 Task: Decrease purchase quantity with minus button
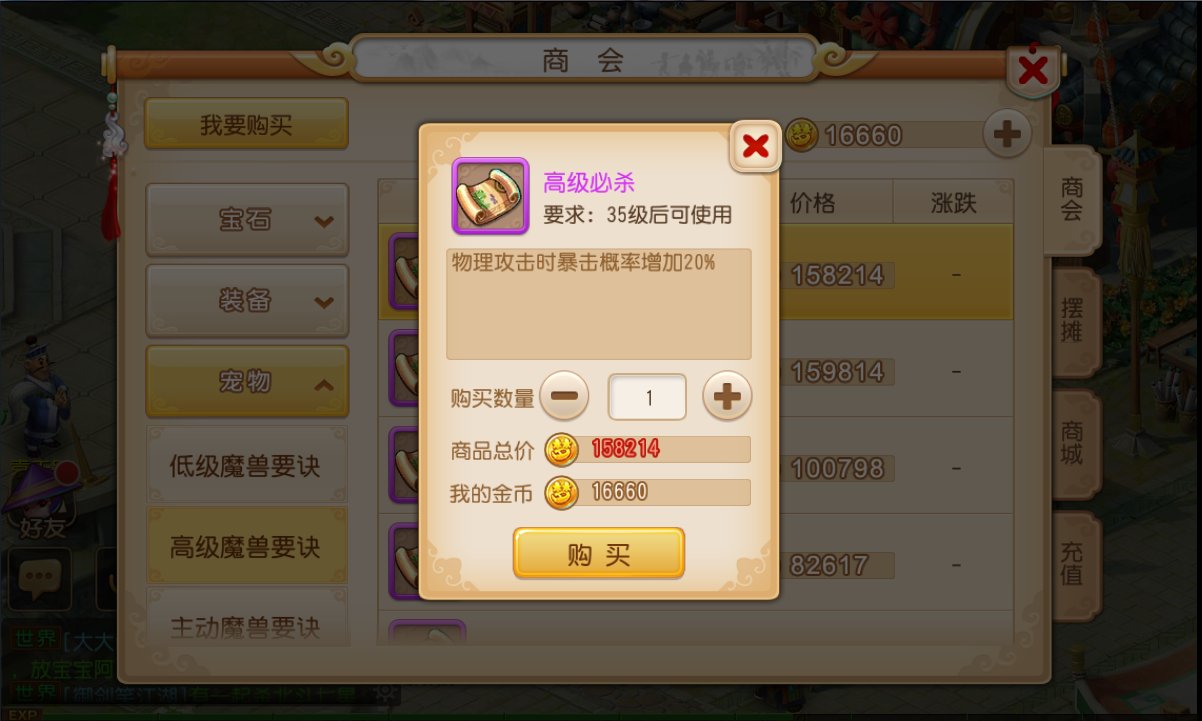tap(564, 396)
